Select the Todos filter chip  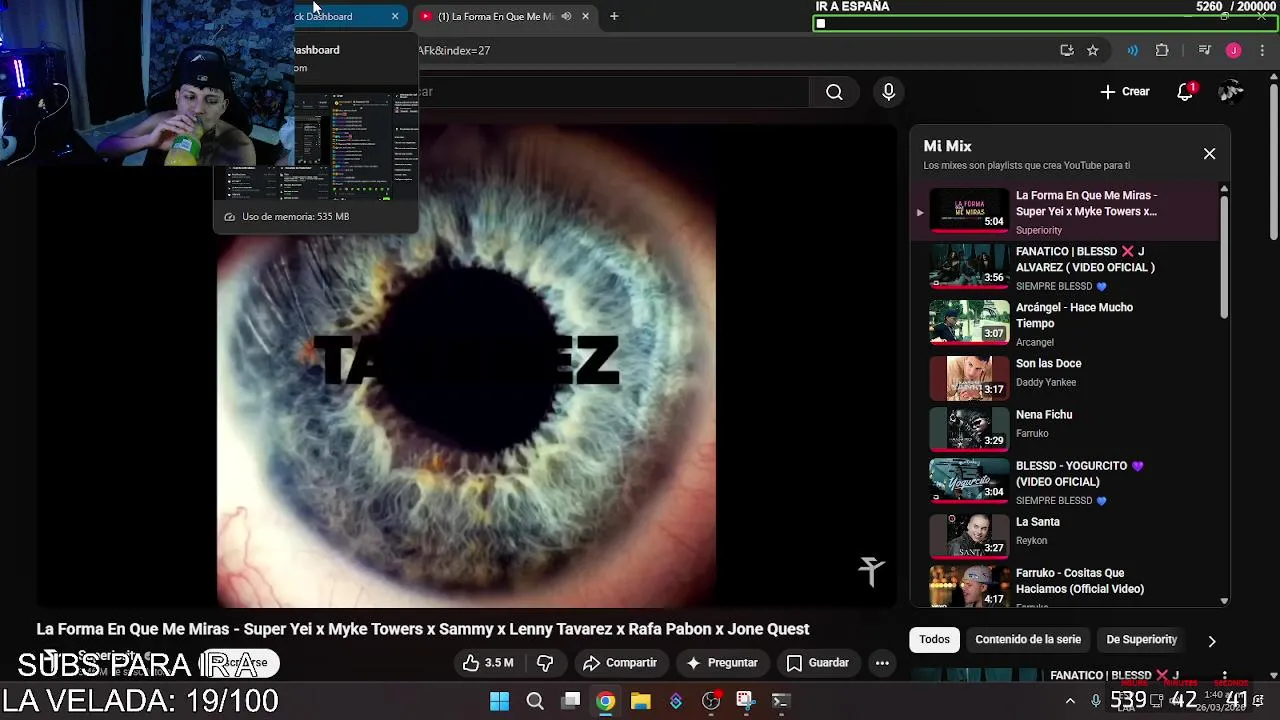click(934, 640)
